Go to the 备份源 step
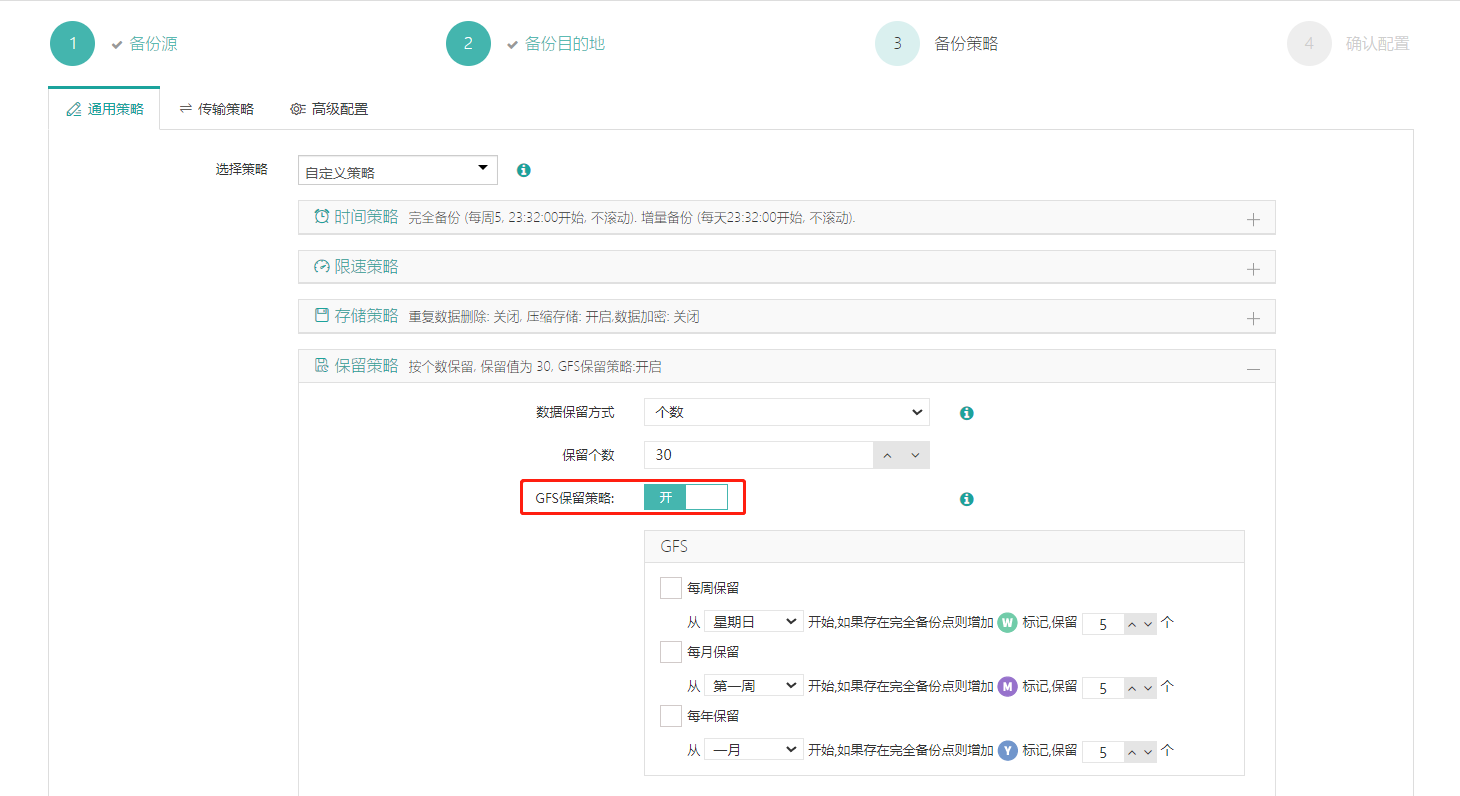 click(x=153, y=44)
